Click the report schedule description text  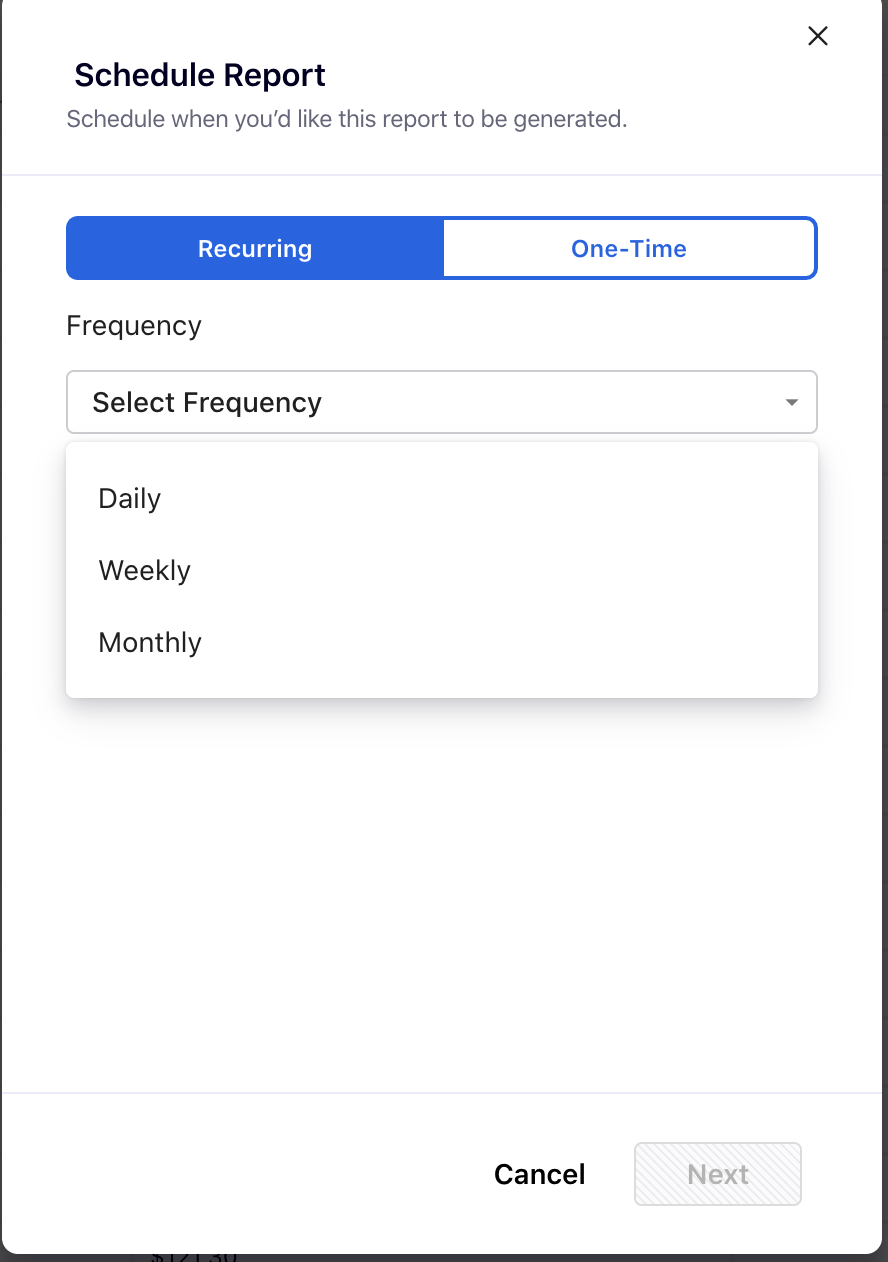click(x=346, y=119)
